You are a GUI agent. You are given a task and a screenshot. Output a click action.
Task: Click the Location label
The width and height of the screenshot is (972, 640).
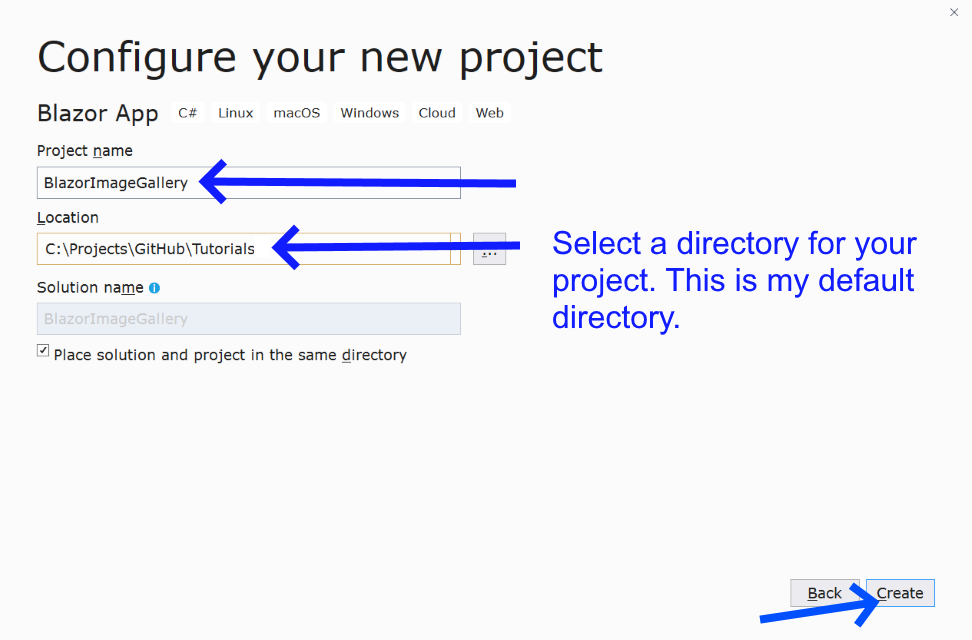[x=67, y=217]
